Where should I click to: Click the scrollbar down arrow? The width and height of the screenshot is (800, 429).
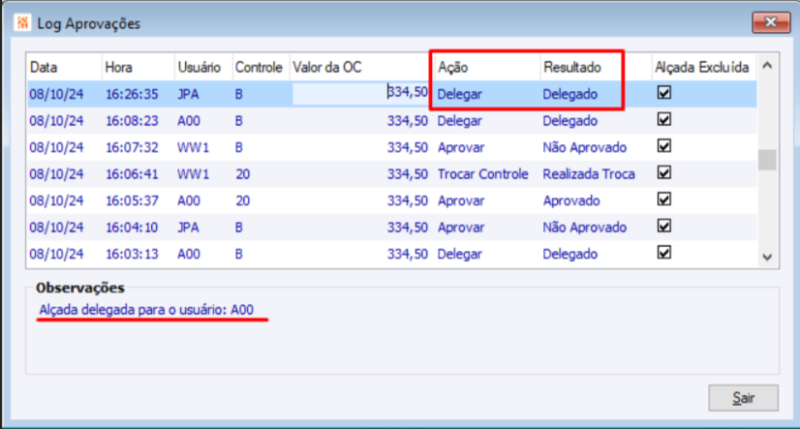[x=767, y=257]
